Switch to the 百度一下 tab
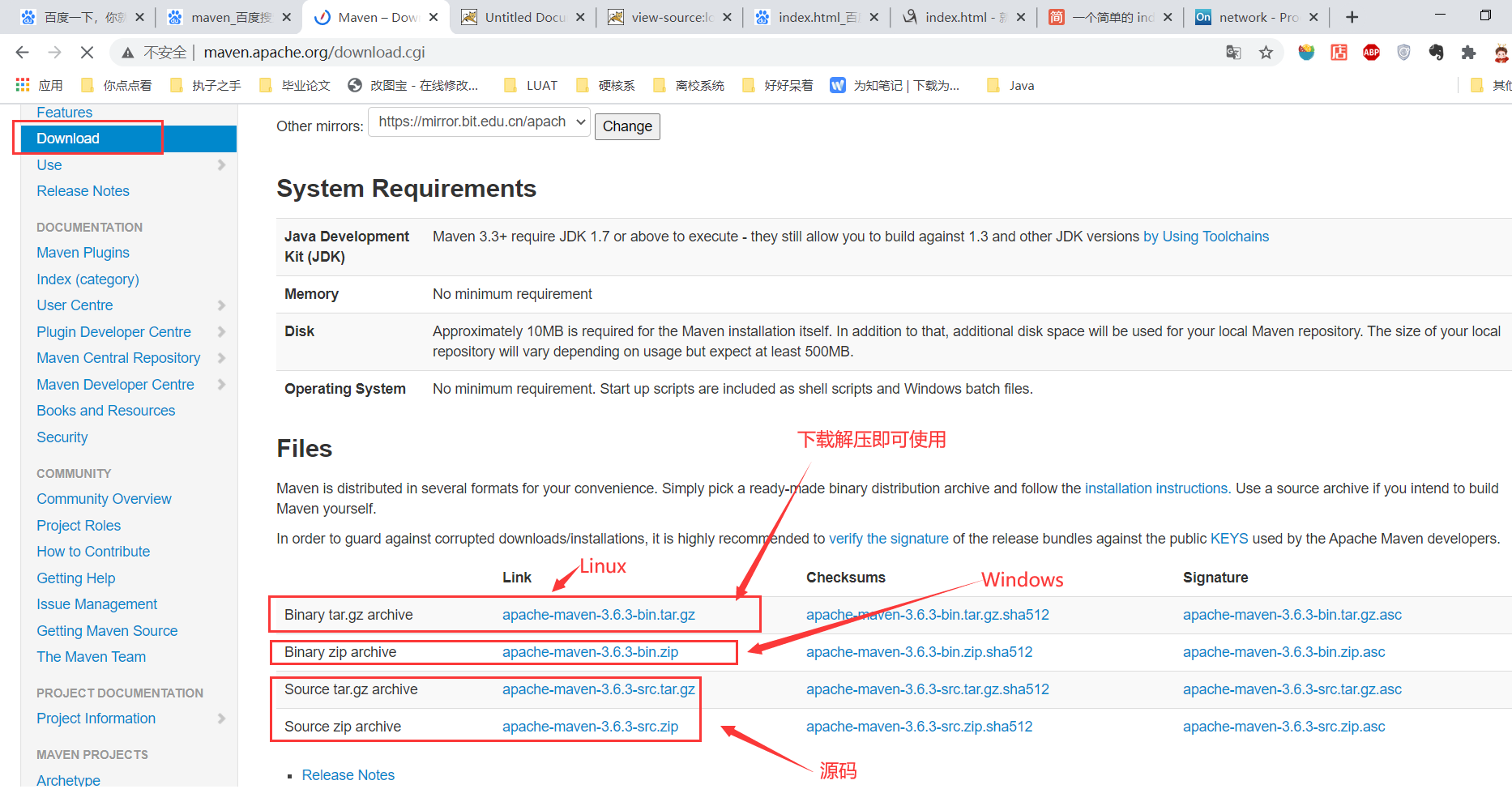Screen dimensions: 1512x789 (81, 17)
